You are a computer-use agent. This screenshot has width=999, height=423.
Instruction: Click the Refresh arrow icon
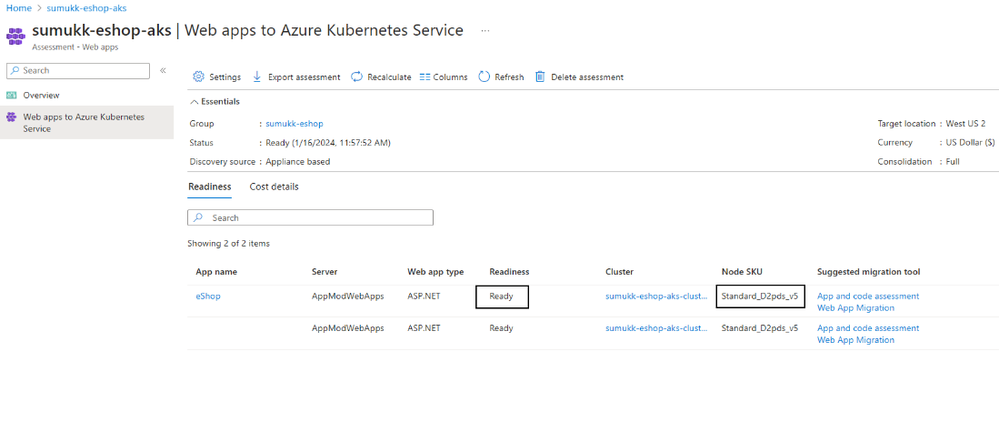484,76
